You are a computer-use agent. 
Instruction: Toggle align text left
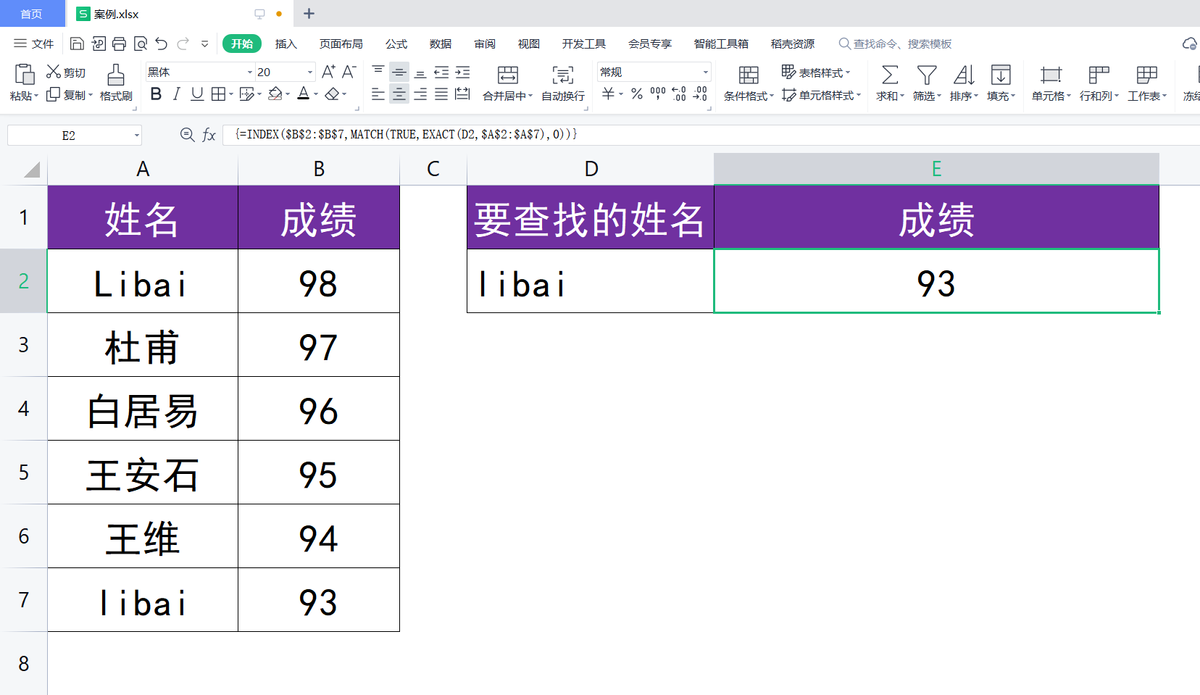point(378,94)
